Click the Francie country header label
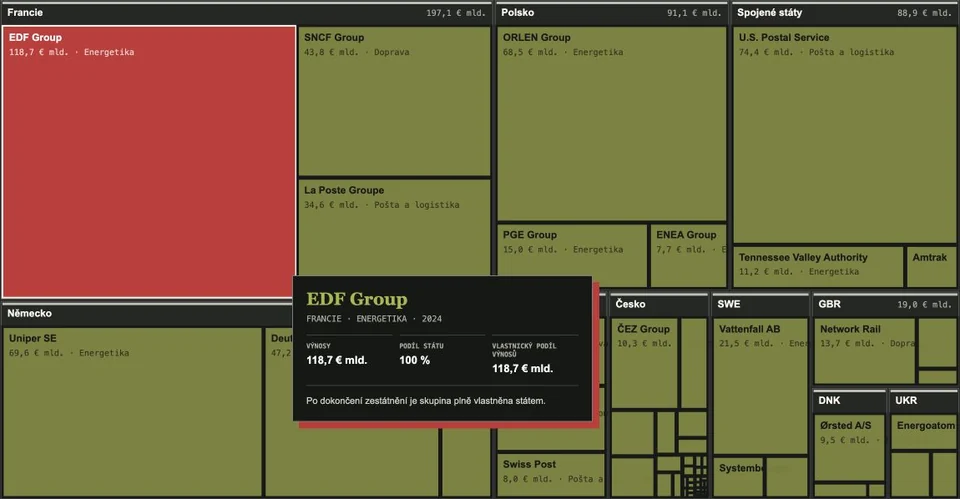The height and width of the screenshot is (499, 960). coord(25,12)
